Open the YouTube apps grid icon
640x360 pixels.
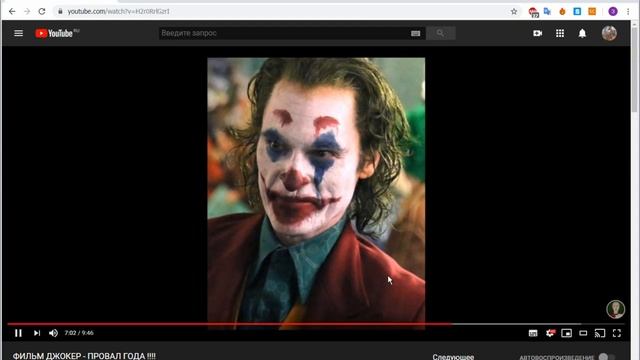560,33
